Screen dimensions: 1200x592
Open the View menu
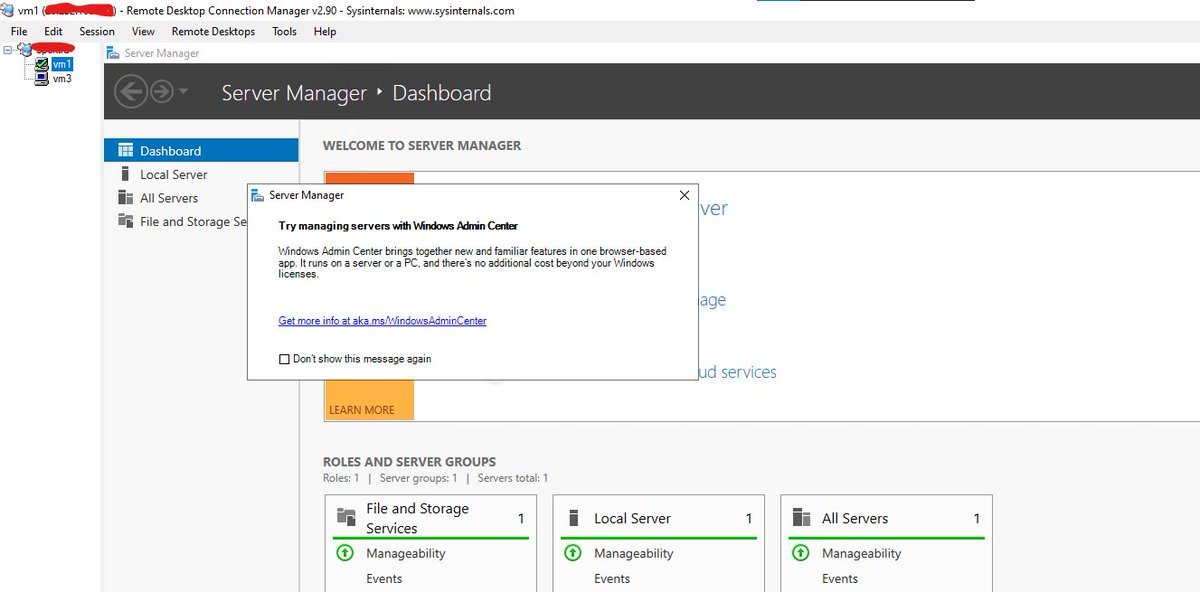point(143,31)
